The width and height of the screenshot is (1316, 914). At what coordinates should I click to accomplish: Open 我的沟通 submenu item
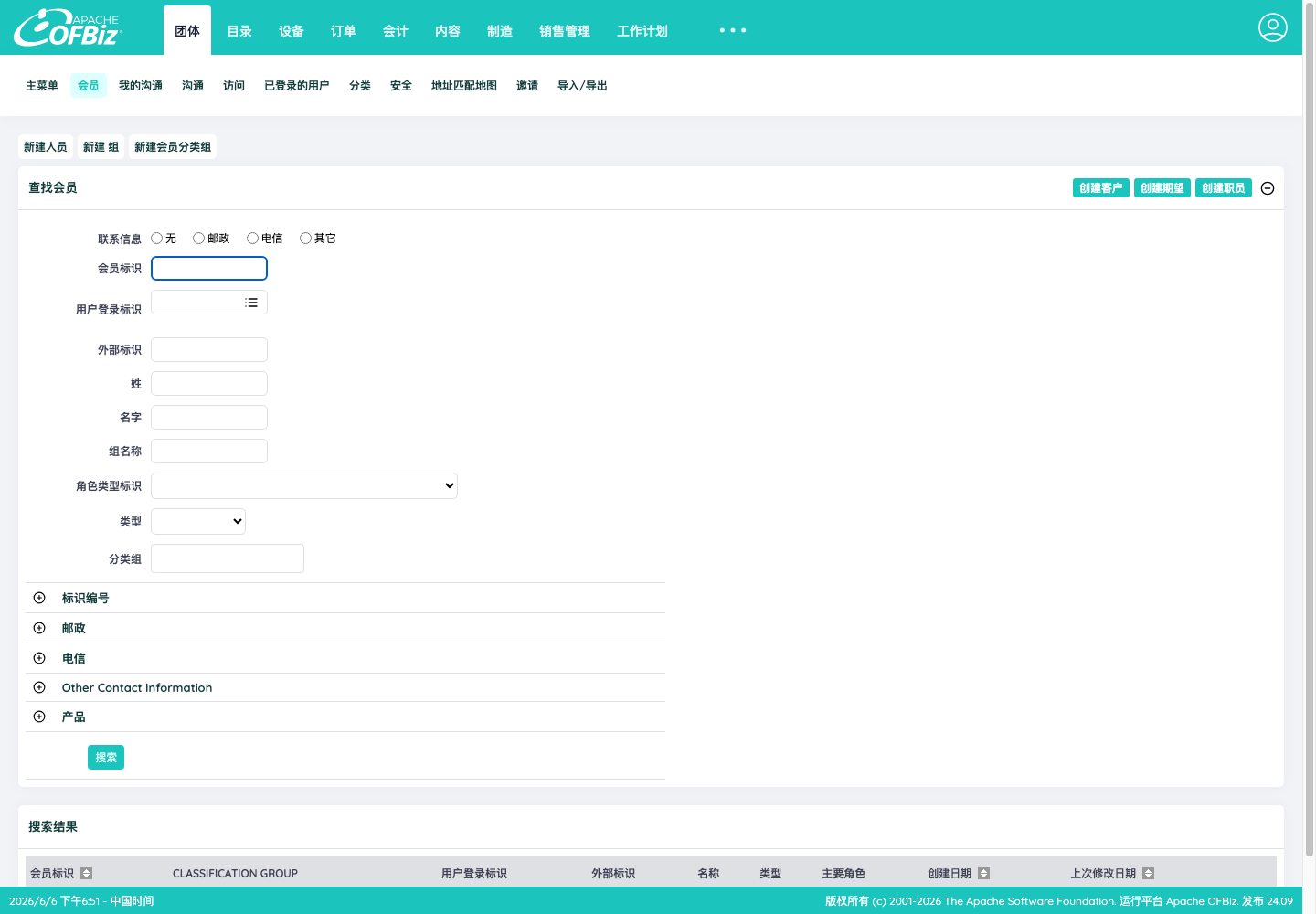pos(141,86)
